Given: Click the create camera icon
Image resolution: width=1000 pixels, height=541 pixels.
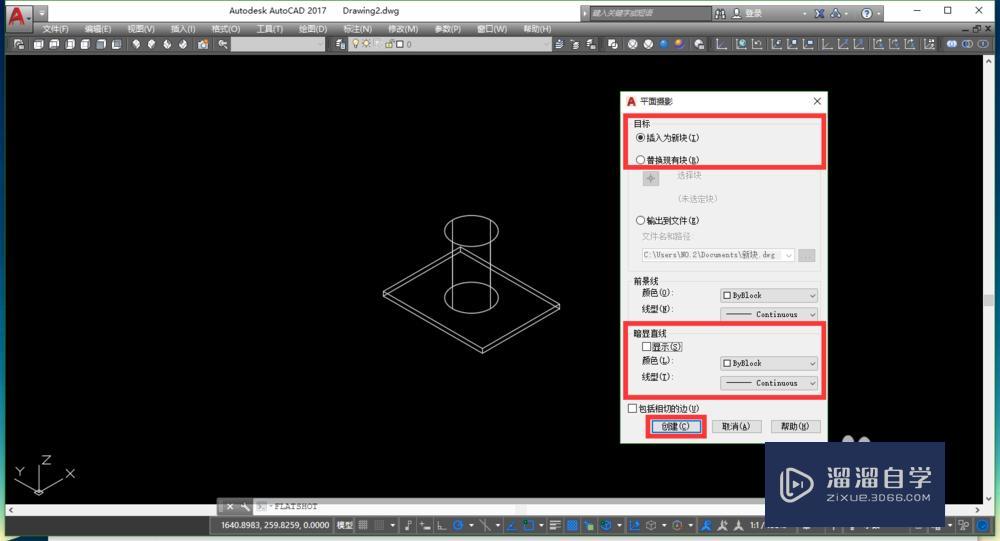Looking at the screenshot, I should 203,45.
